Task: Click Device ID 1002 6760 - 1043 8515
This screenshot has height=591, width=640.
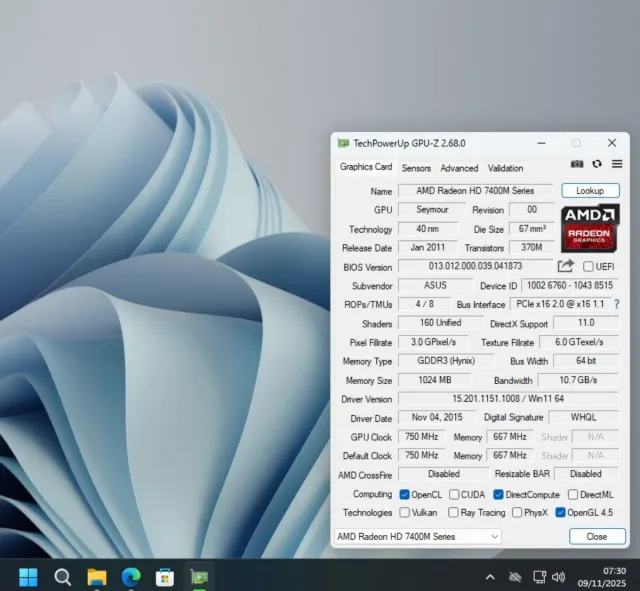Action: pos(570,285)
